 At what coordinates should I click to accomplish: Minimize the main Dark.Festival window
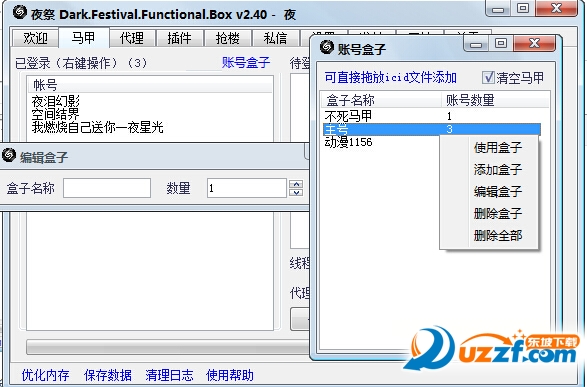pos(498,9)
